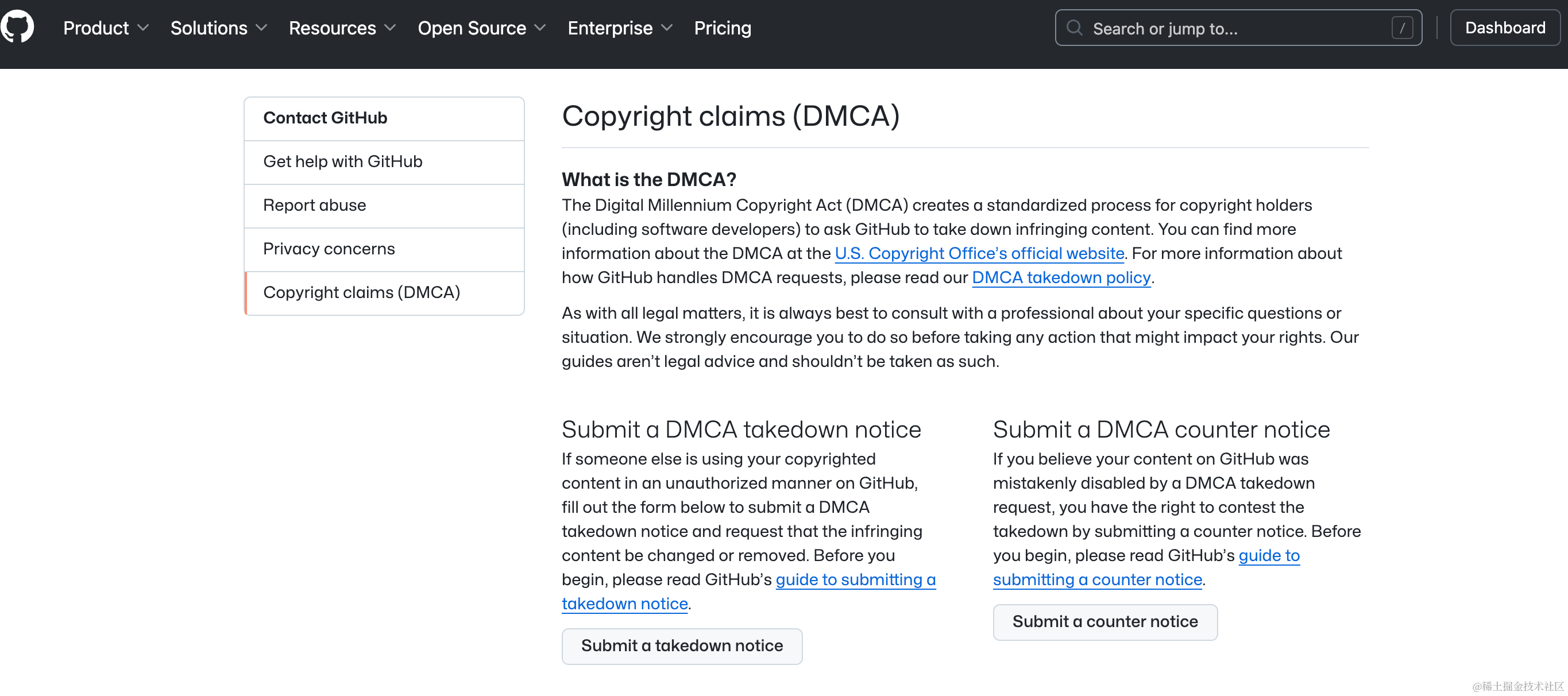This screenshot has width=1568, height=696.
Task: Open guide to submitting a takedown notice
Action: [x=855, y=580]
